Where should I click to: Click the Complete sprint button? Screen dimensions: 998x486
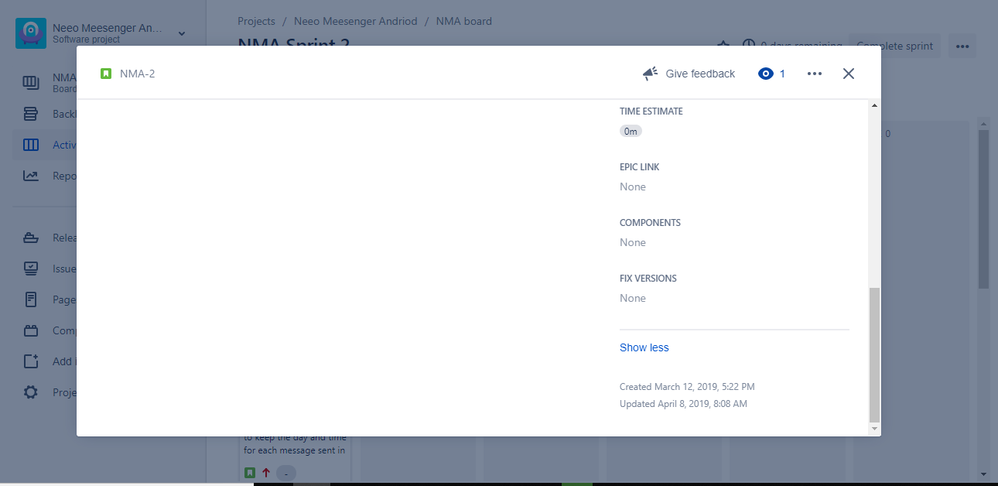(x=894, y=46)
